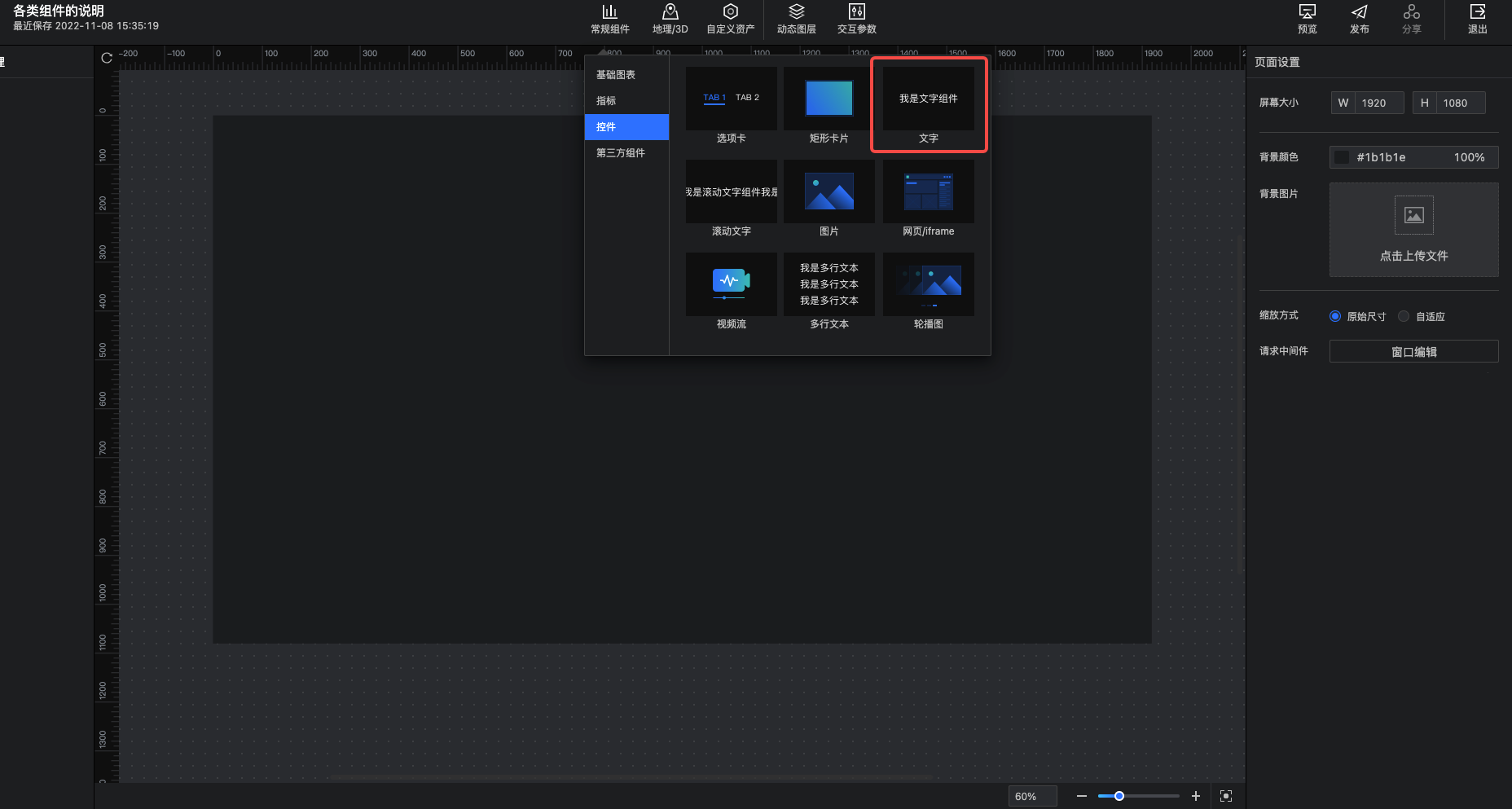Image resolution: width=1512 pixels, height=809 pixels.
Task: Click the background color swatch #1b1b1e
Action: (x=1342, y=157)
